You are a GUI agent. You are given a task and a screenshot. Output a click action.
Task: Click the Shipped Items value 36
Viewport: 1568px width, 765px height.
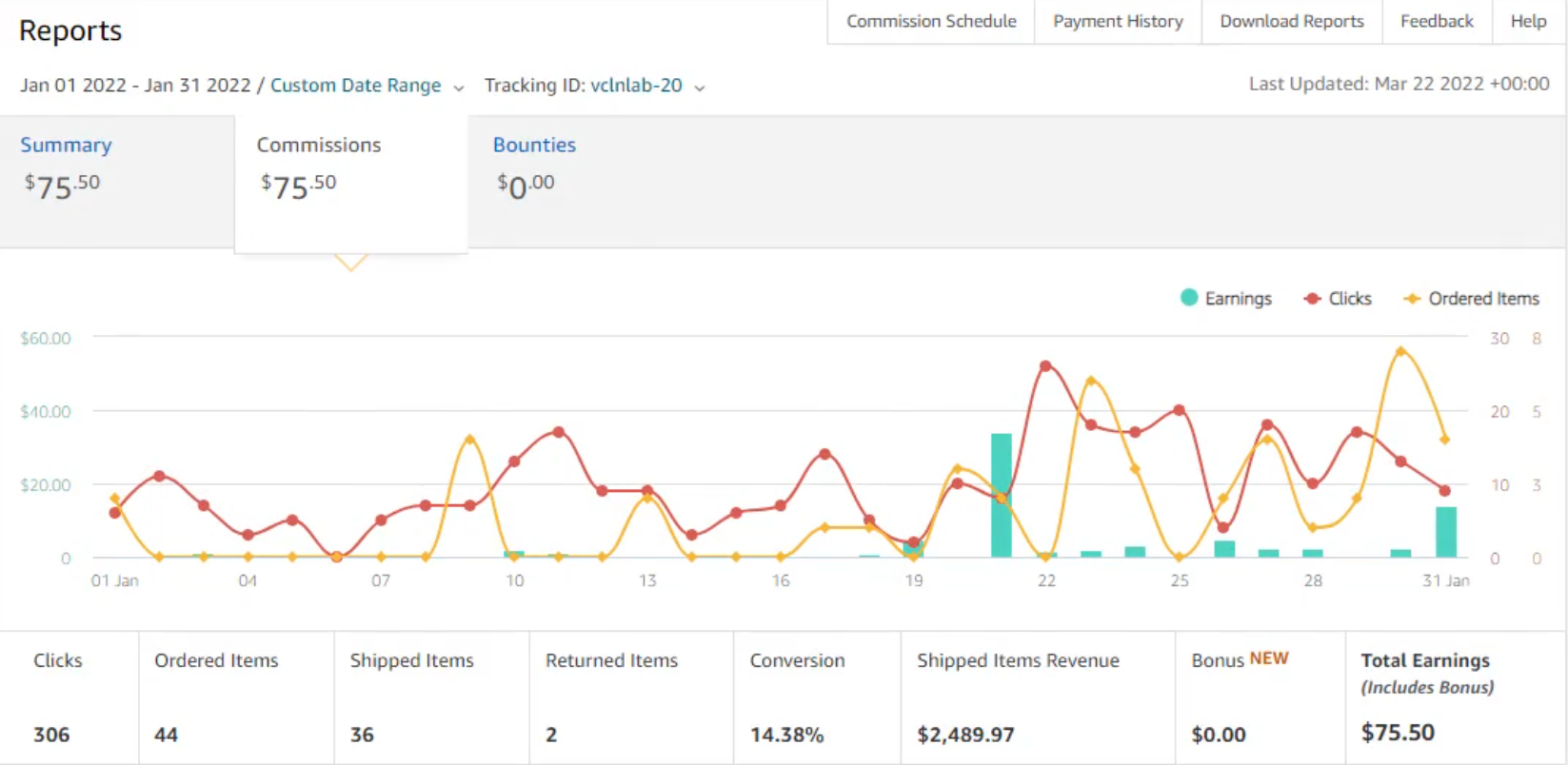tap(362, 735)
